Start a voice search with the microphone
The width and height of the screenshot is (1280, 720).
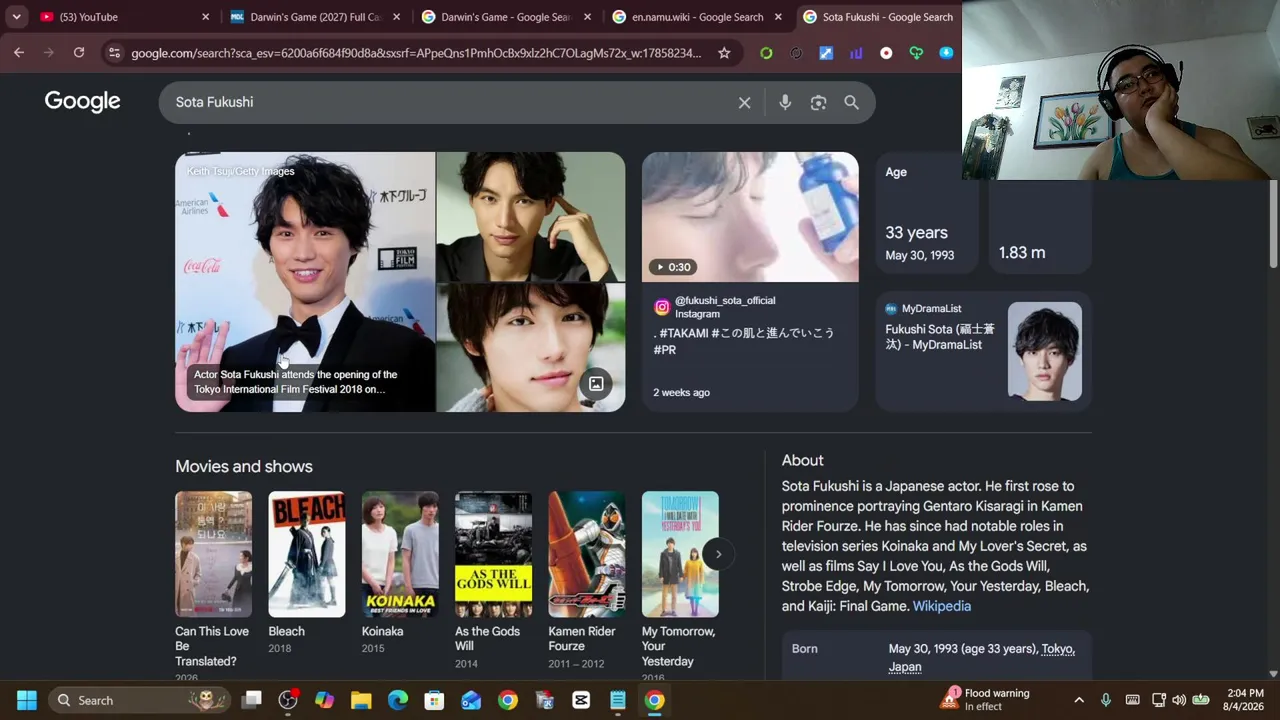[785, 102]
